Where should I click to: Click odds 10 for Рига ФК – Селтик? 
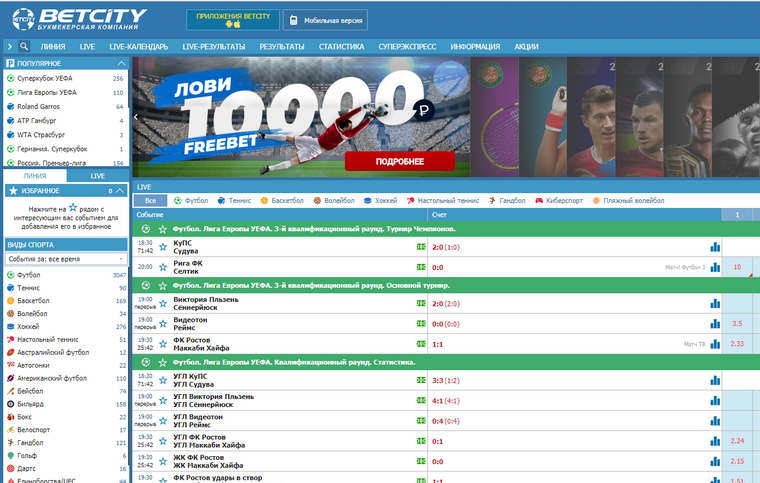[x=737, y=267]
